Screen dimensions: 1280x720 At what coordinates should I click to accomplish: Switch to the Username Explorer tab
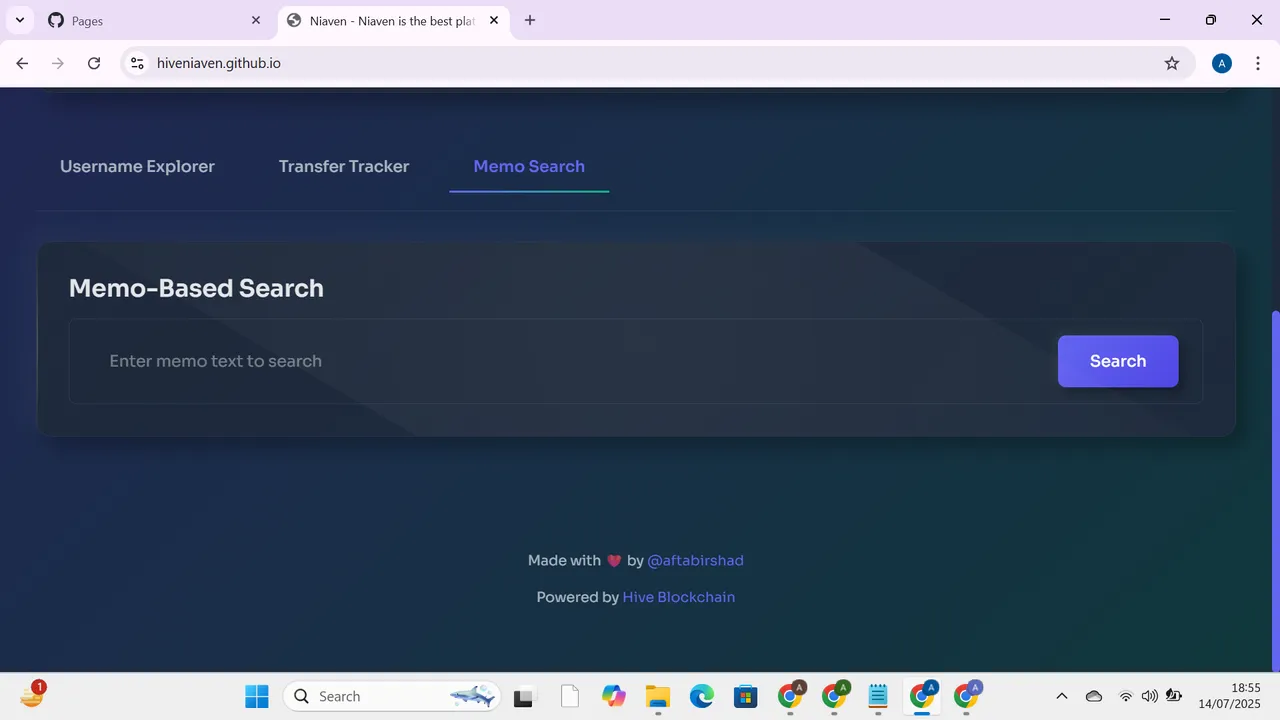(137, 166)
